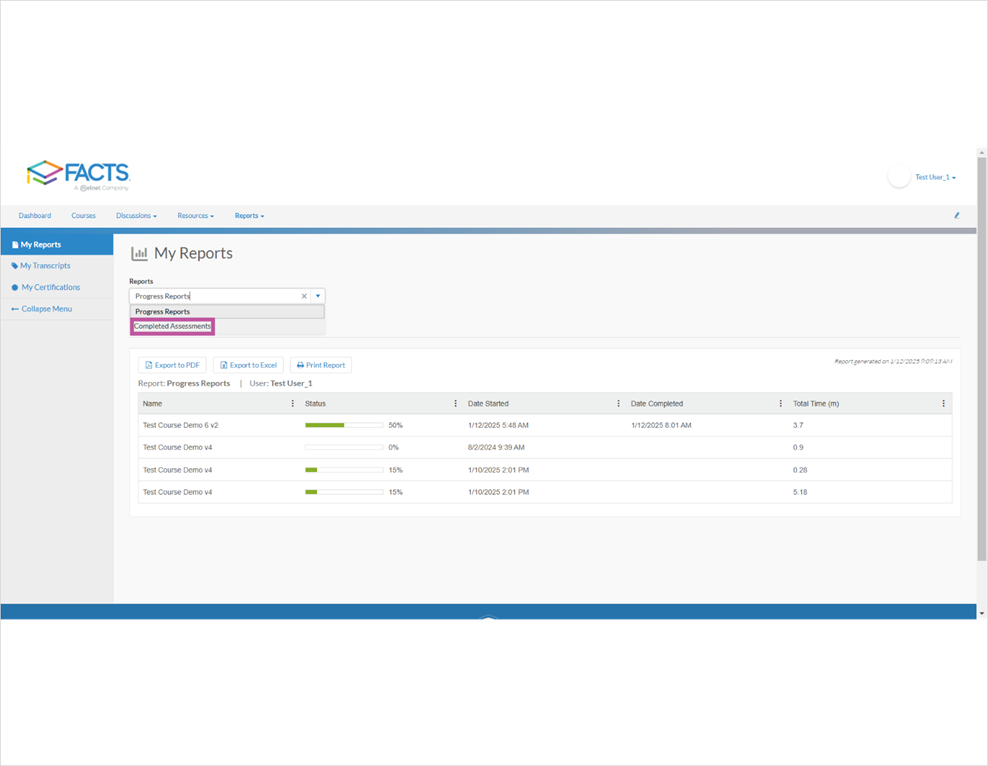Image resolution: width=988 pixels, height=766 pixels.
Task: Click the spreadsheet icon on Export to Excel button
Action: [223, 364]
